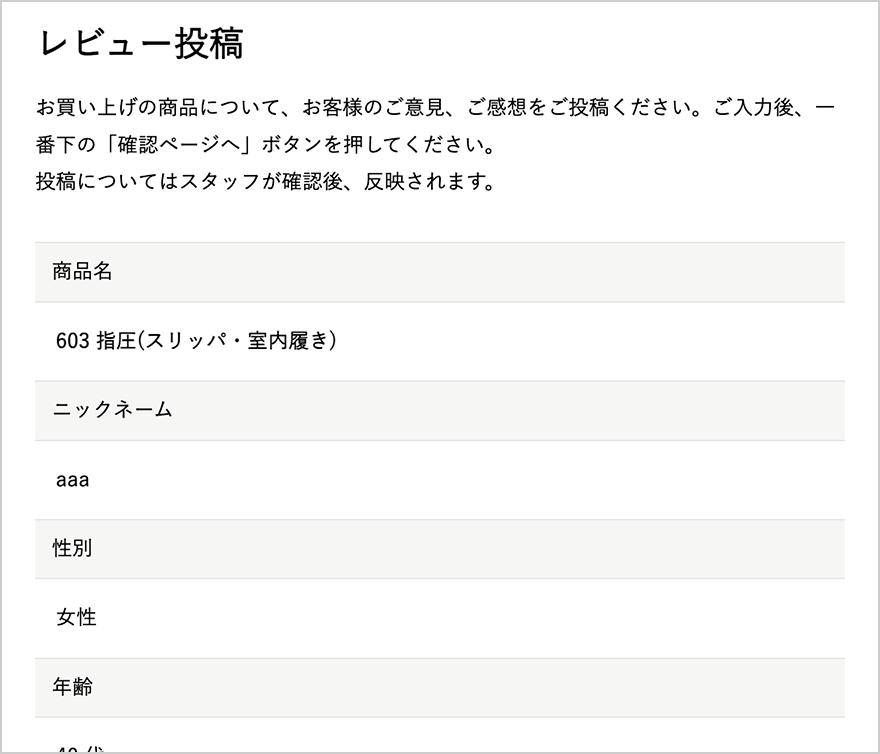Select the 603 指圧 product name value

96,341
